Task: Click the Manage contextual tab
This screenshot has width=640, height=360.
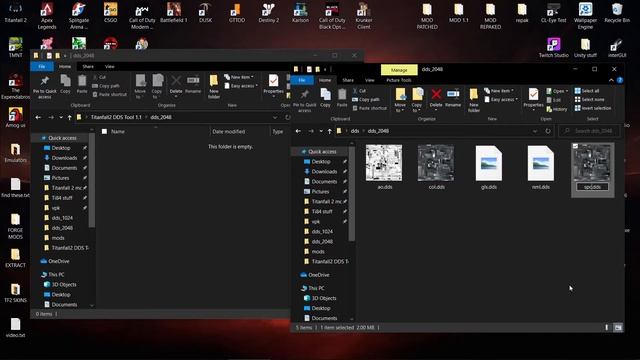Action: click(399, 70)
